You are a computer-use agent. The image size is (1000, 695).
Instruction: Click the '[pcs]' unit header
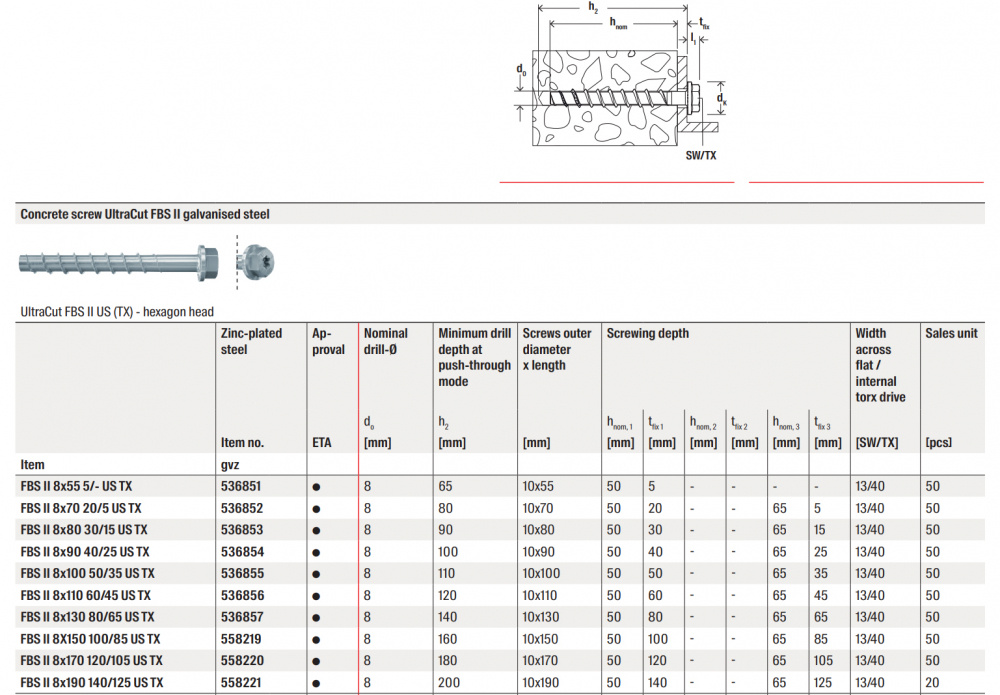point(938,443)
